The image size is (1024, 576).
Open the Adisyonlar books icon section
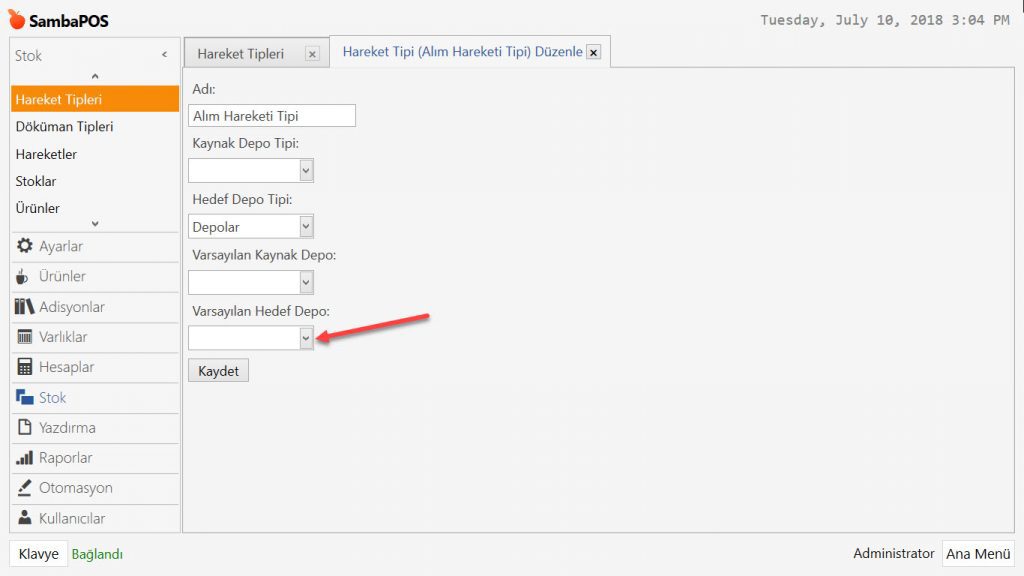point(70,307)
